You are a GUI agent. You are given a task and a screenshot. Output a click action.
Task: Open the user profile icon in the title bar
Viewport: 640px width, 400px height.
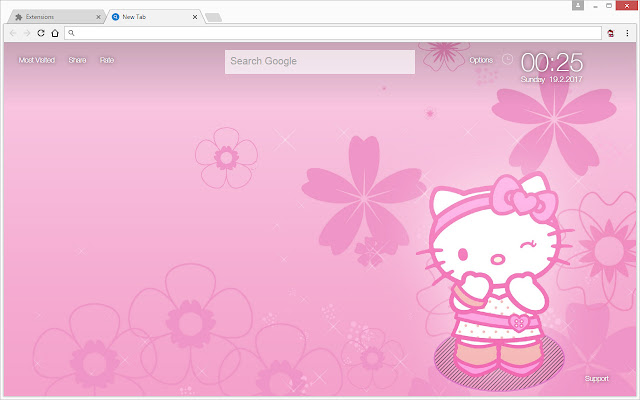pyautogui.click(x=578, y=5)
